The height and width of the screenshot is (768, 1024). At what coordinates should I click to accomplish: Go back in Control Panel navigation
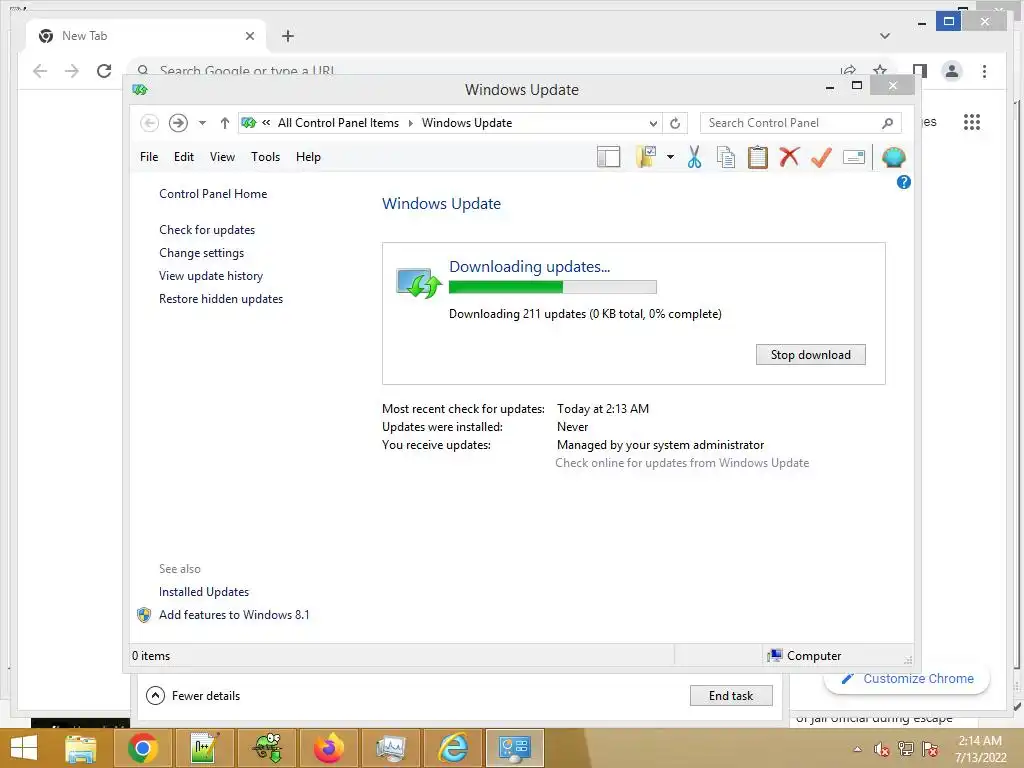point(149,123)
